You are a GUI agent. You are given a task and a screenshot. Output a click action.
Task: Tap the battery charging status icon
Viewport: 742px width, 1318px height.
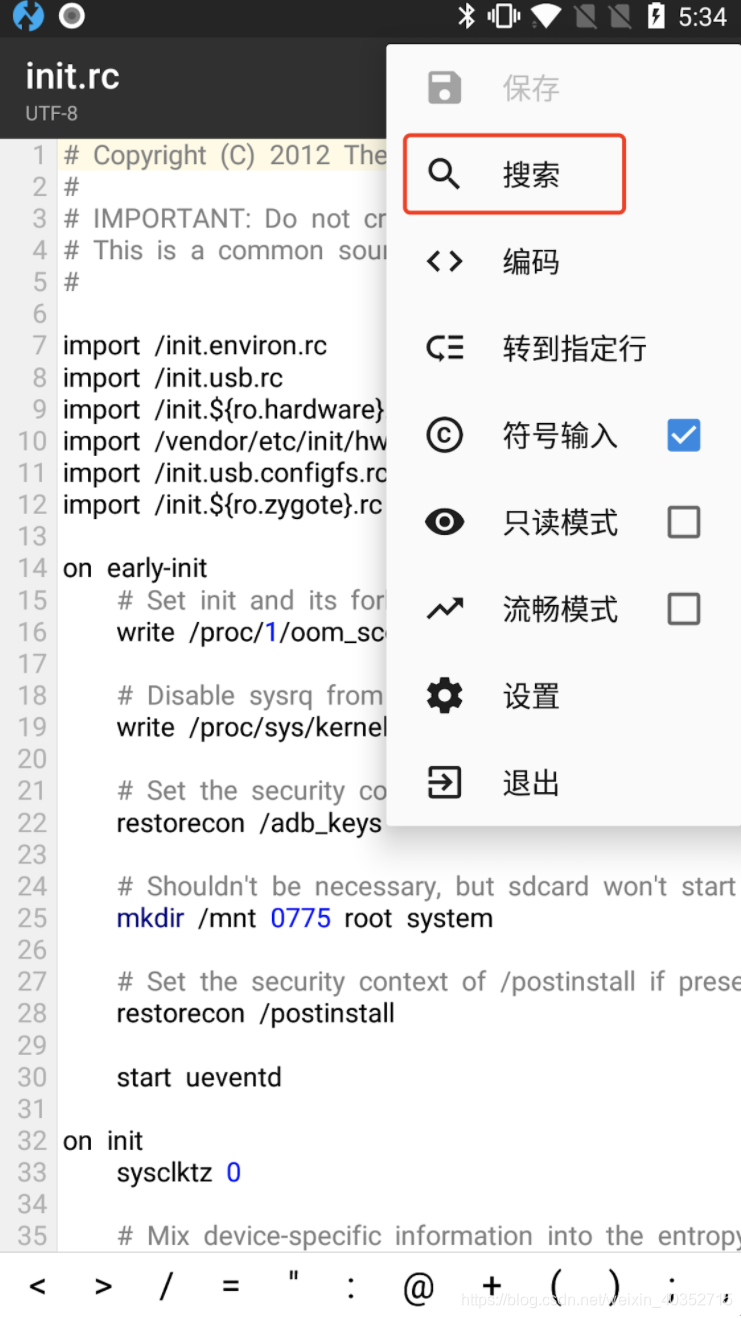click(656, 17)
